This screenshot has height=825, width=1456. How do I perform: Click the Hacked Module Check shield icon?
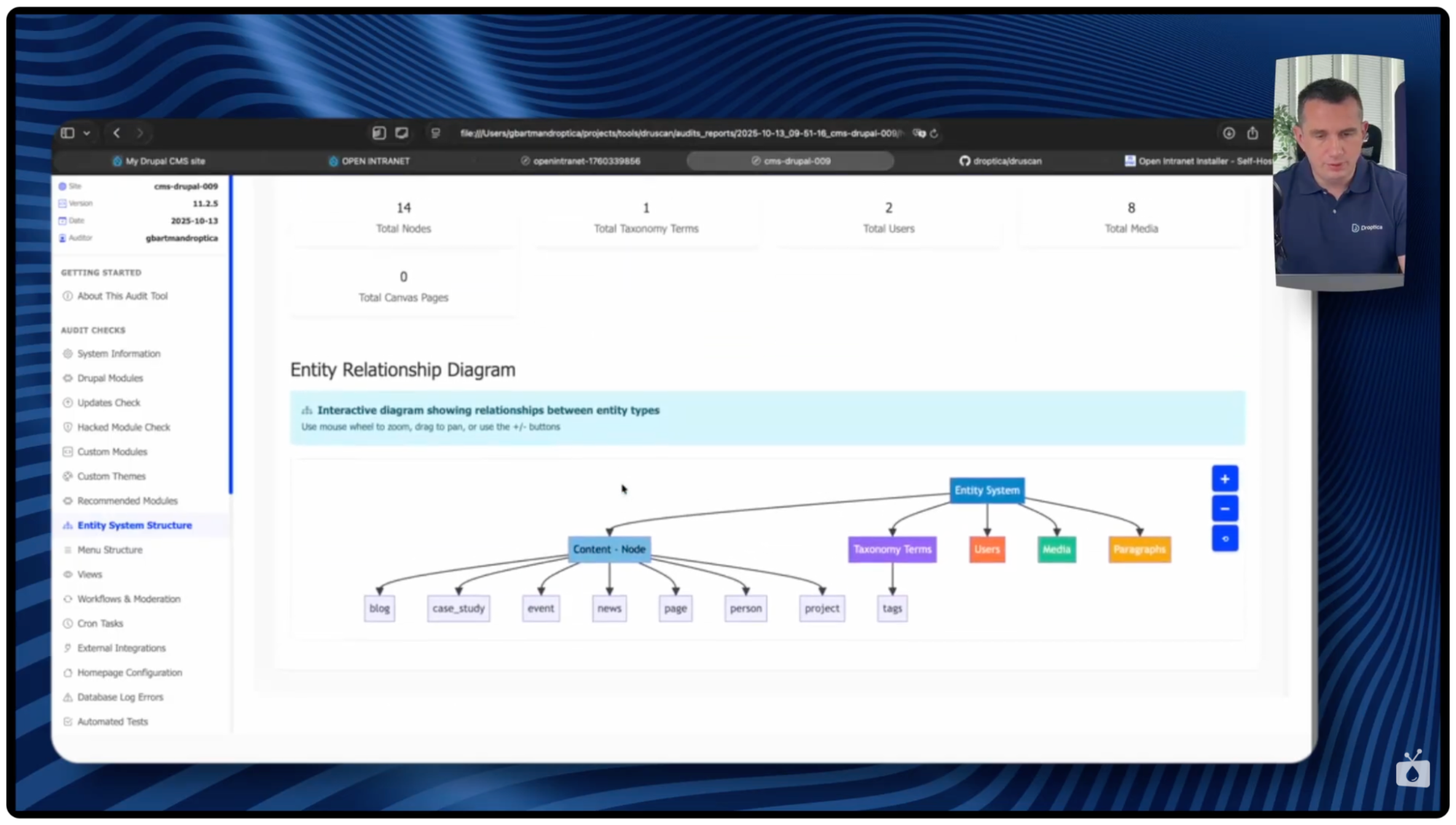point(68,427)
